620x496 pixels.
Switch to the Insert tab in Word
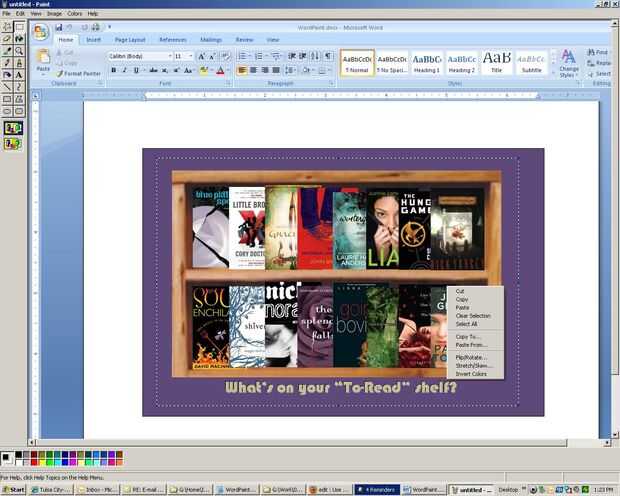93,40
